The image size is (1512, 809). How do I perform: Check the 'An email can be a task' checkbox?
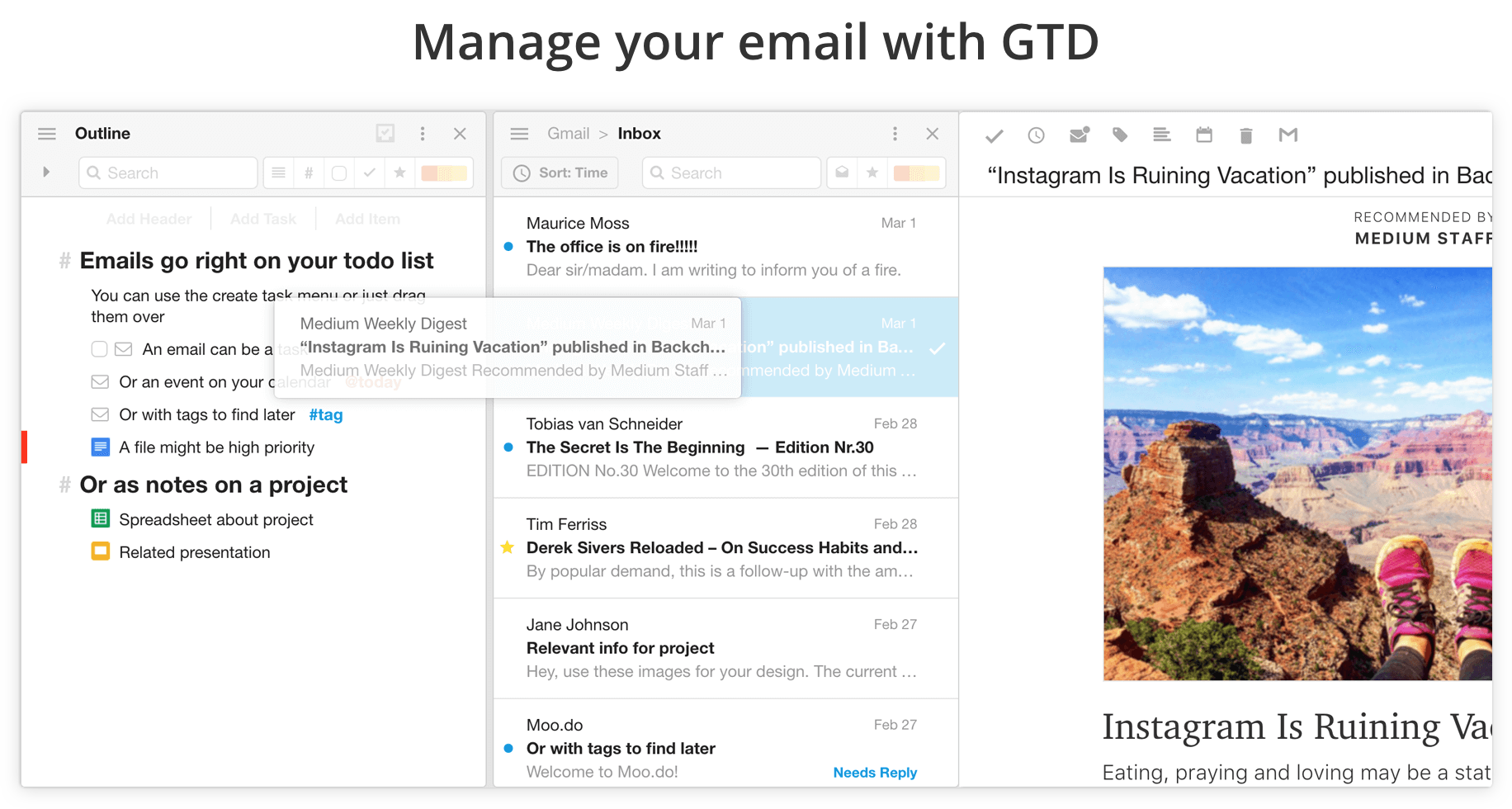[99, 349]
